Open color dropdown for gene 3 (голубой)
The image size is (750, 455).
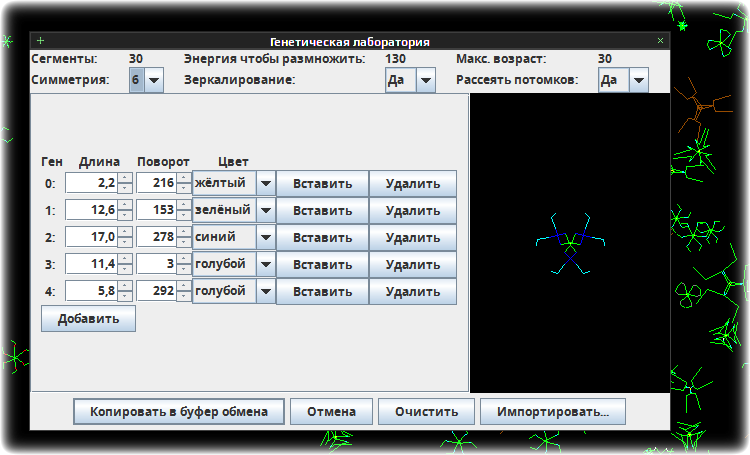(234, 264)
